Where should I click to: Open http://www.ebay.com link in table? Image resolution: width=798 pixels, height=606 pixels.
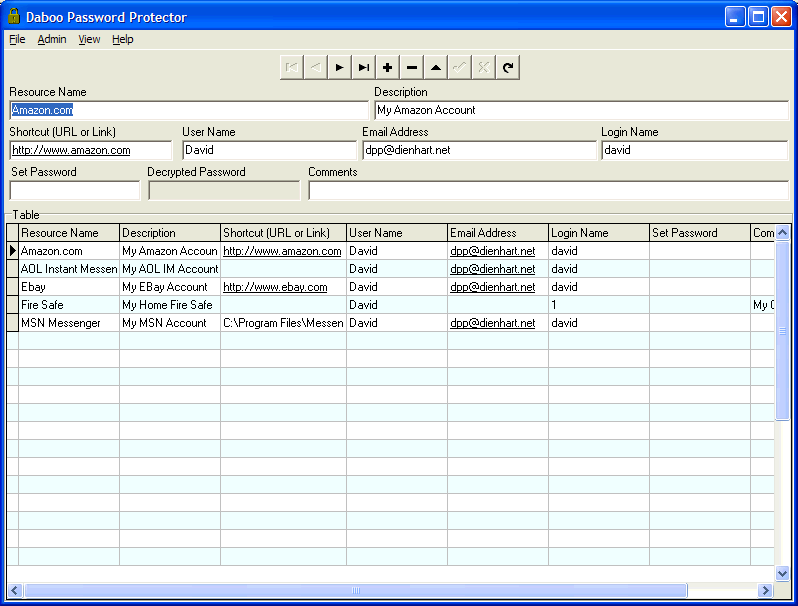pos(275,287)
